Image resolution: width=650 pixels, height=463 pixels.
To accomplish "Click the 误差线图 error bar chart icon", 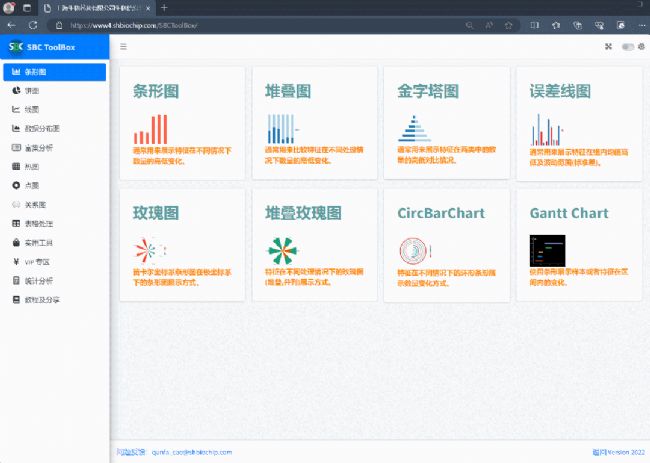I will (546, 129).
